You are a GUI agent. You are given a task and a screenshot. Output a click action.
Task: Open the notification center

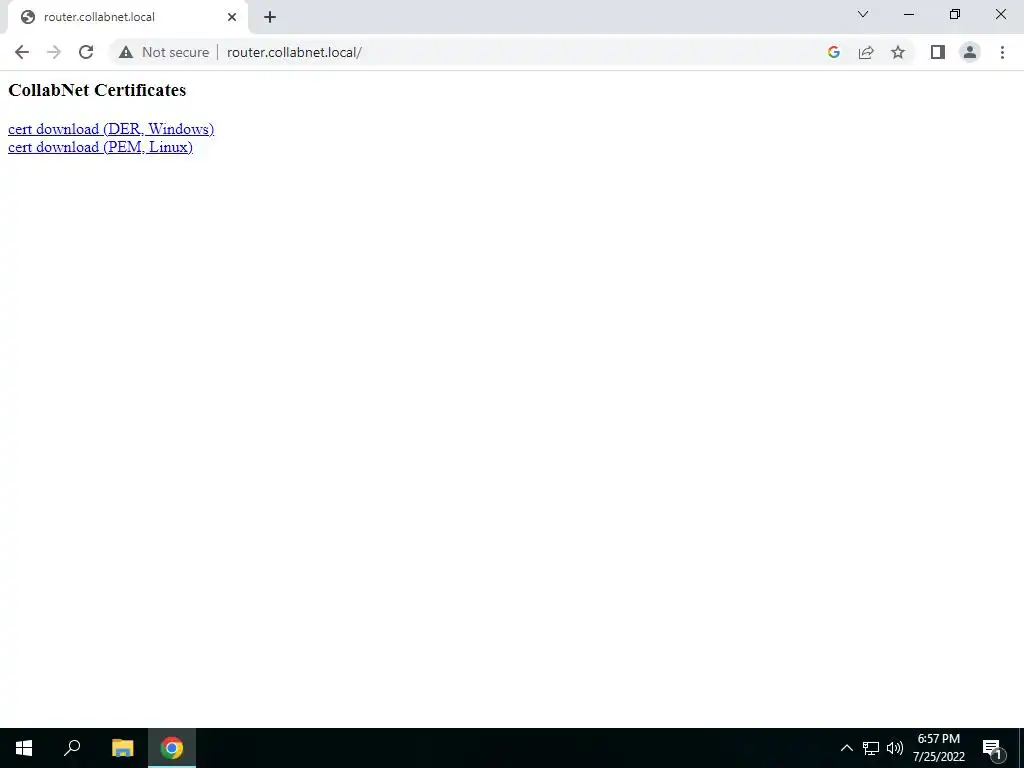click(x=992, y=748)
